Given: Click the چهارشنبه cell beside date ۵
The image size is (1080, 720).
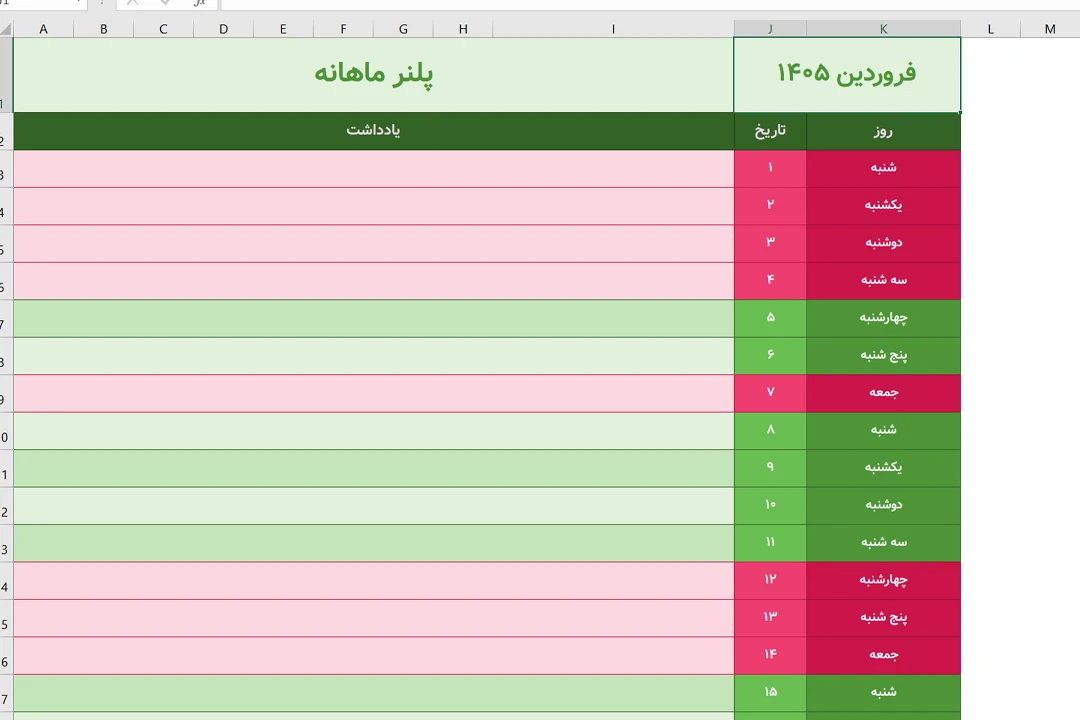Looking at the screenshot, I should (x=883, y=318).
